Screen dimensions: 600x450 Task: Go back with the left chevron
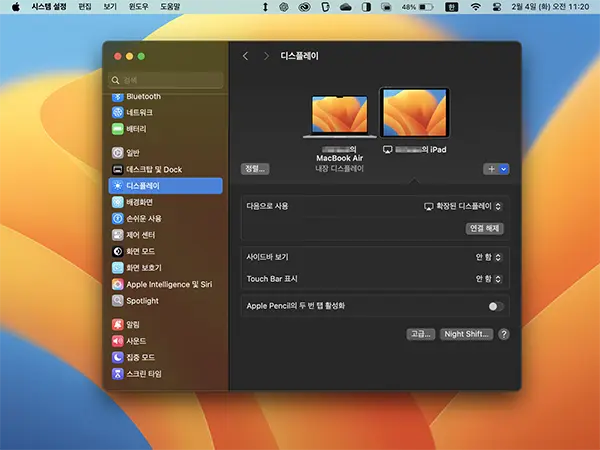tap(245, 56)
